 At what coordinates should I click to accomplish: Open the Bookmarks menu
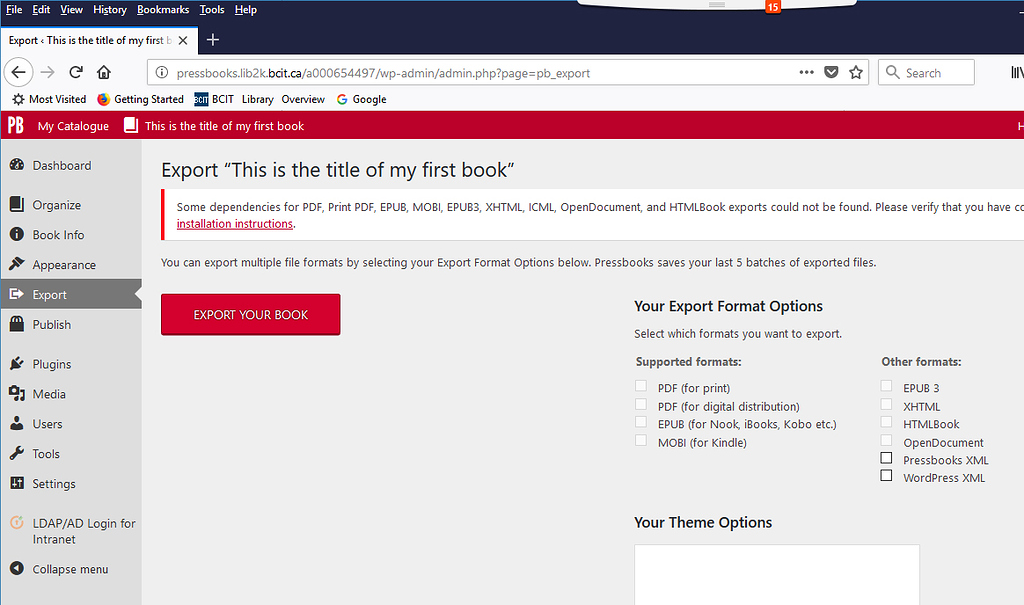163,9
